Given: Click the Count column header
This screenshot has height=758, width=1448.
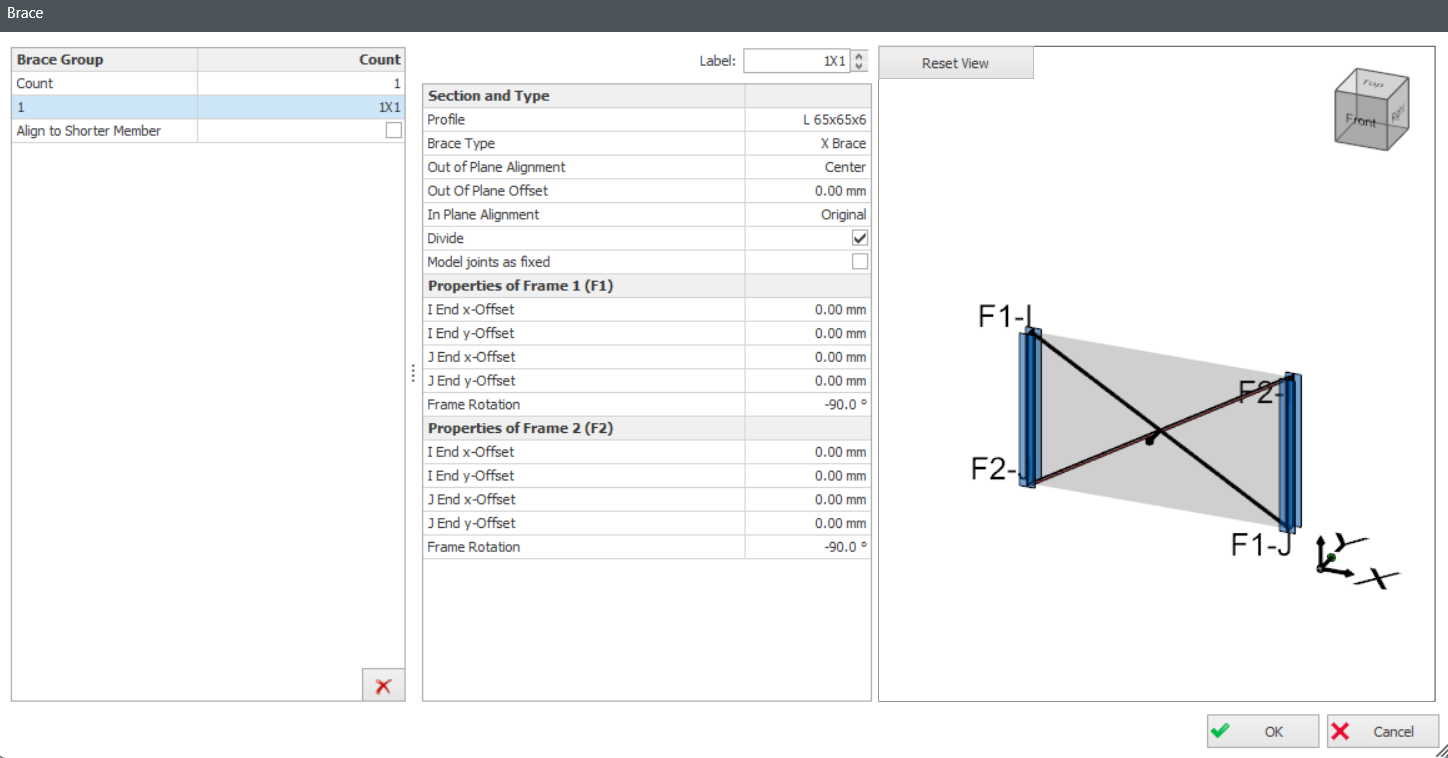Looking at the screenshot, I should pos(301,60).
